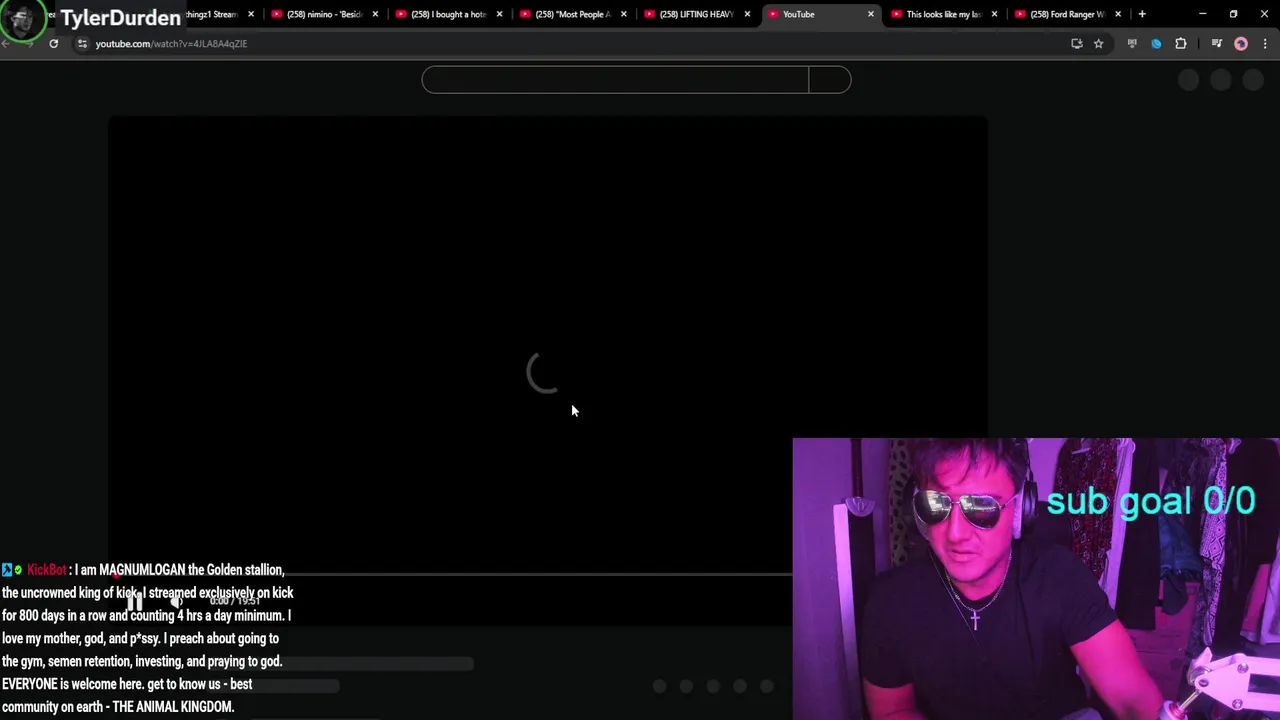
Task: Close the active 'YouTube' tab
Action: (871, 14)
